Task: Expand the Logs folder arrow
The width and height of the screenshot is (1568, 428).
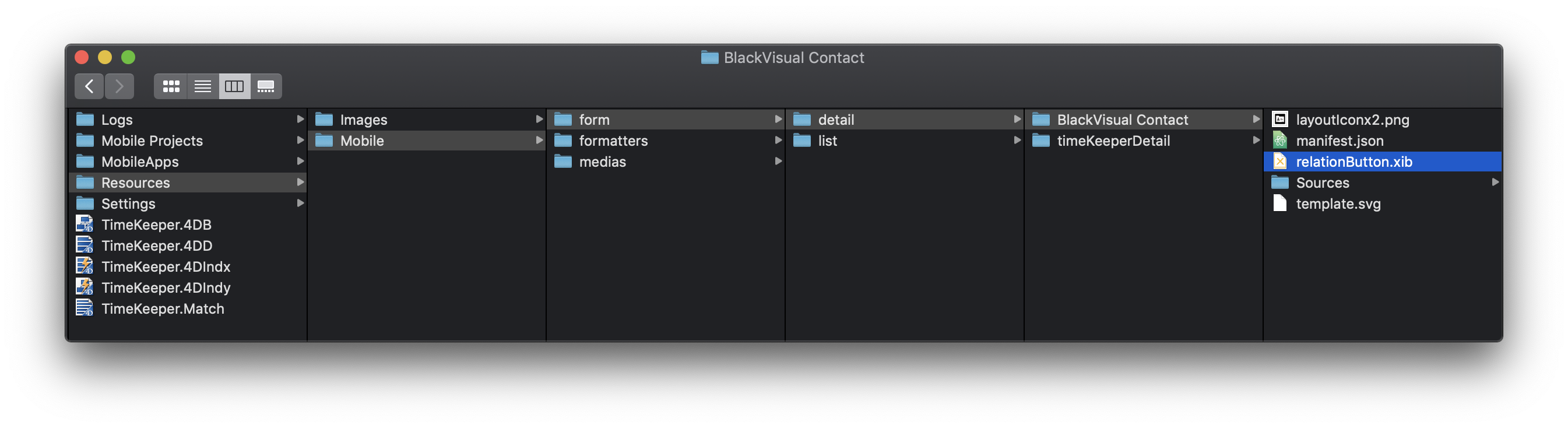Action: pos(300,120)
